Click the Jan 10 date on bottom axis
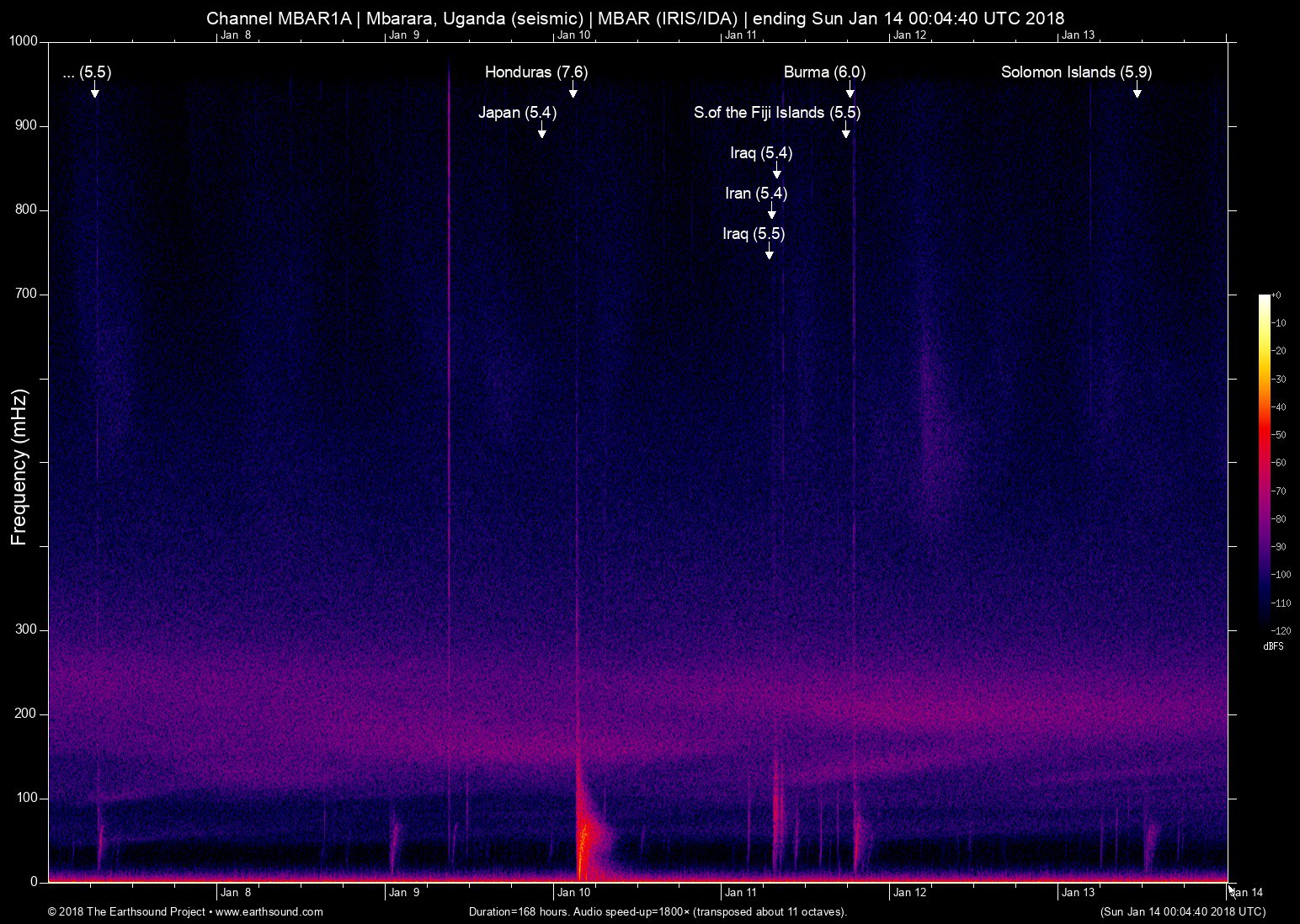 coord(573,893)
